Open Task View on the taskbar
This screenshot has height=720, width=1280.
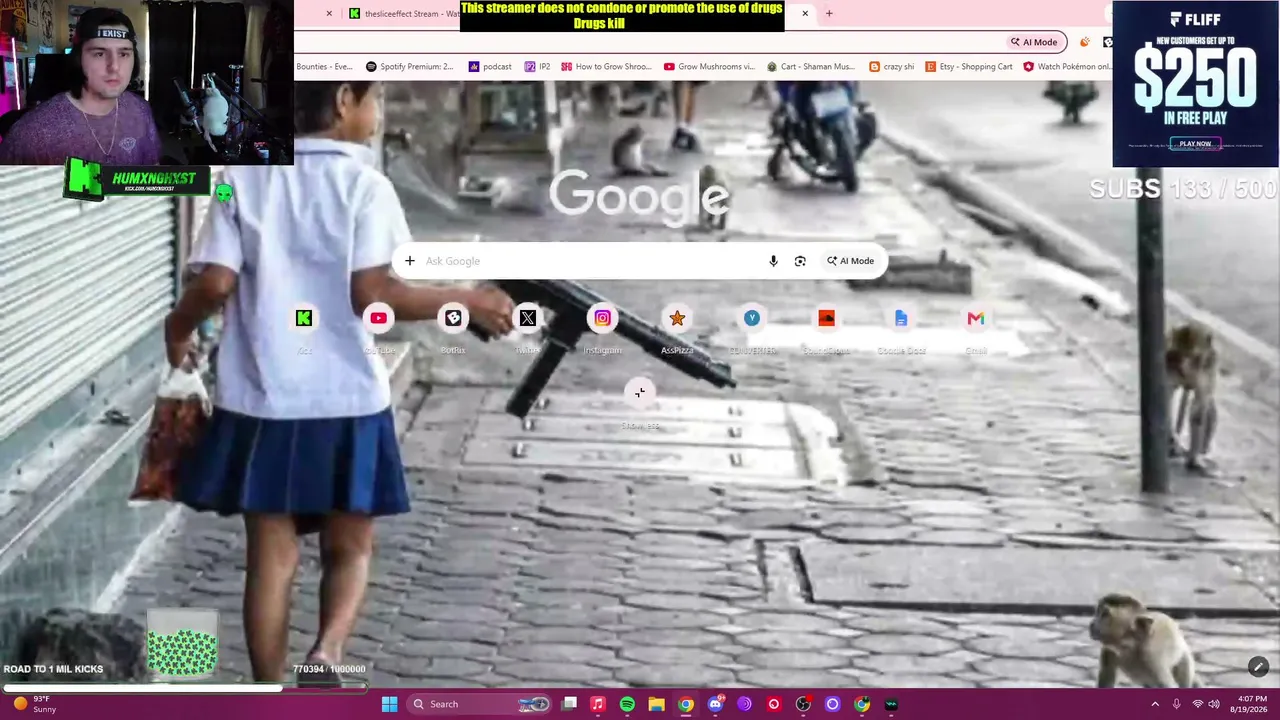pos(569,704)
